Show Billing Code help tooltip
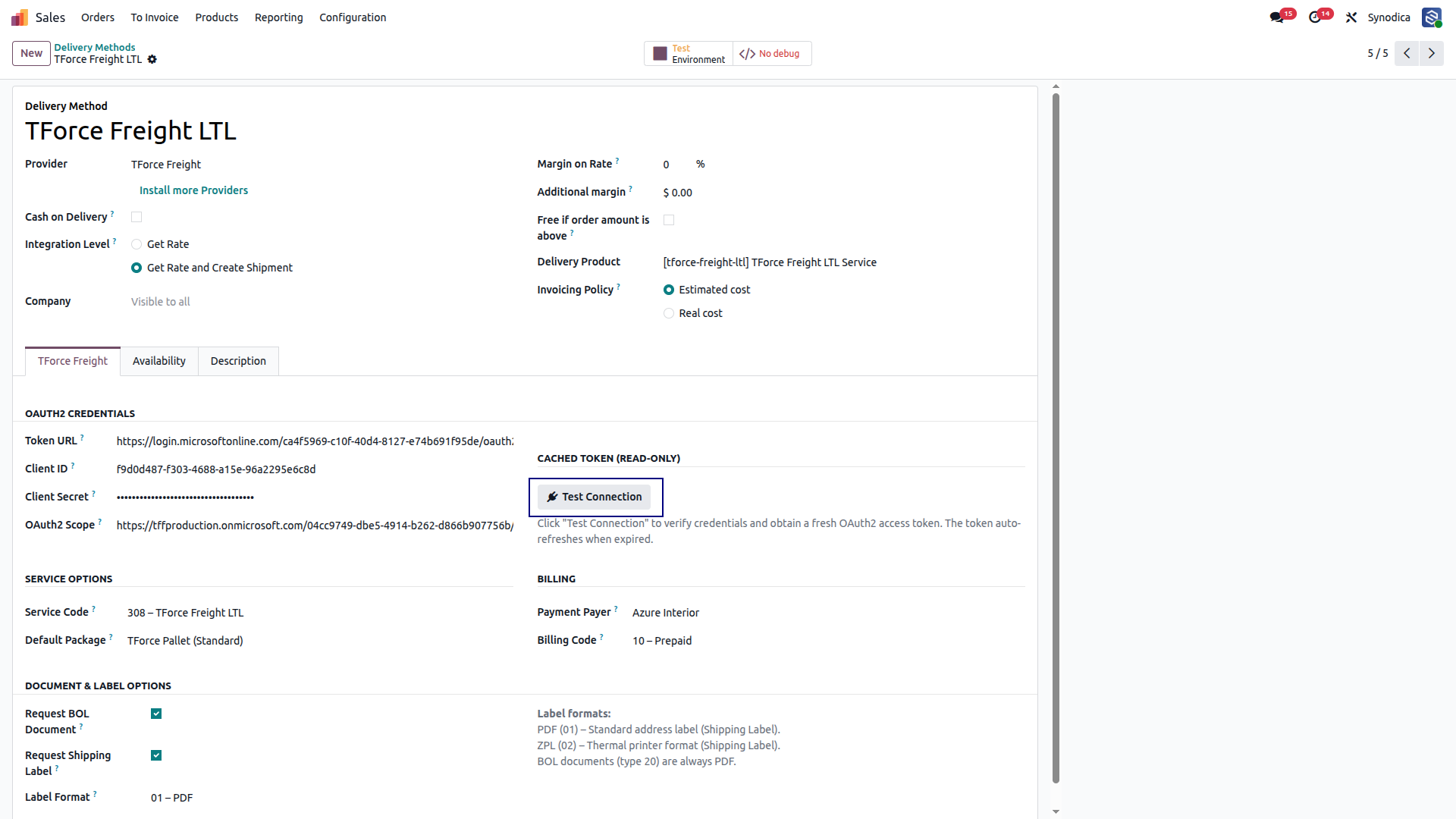Image resolution: width=1456 pixels, height=819 pixels. pos(602,636)
